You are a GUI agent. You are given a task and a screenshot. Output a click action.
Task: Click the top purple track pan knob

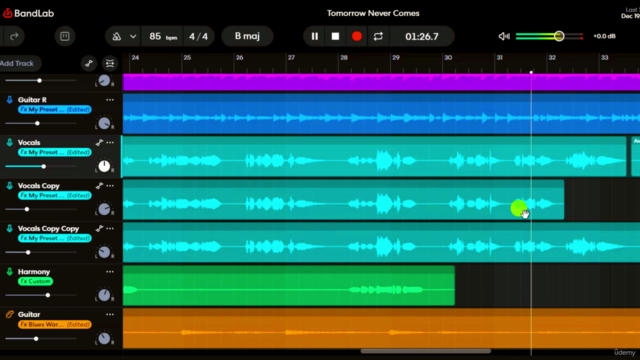[x=104, y=80]
